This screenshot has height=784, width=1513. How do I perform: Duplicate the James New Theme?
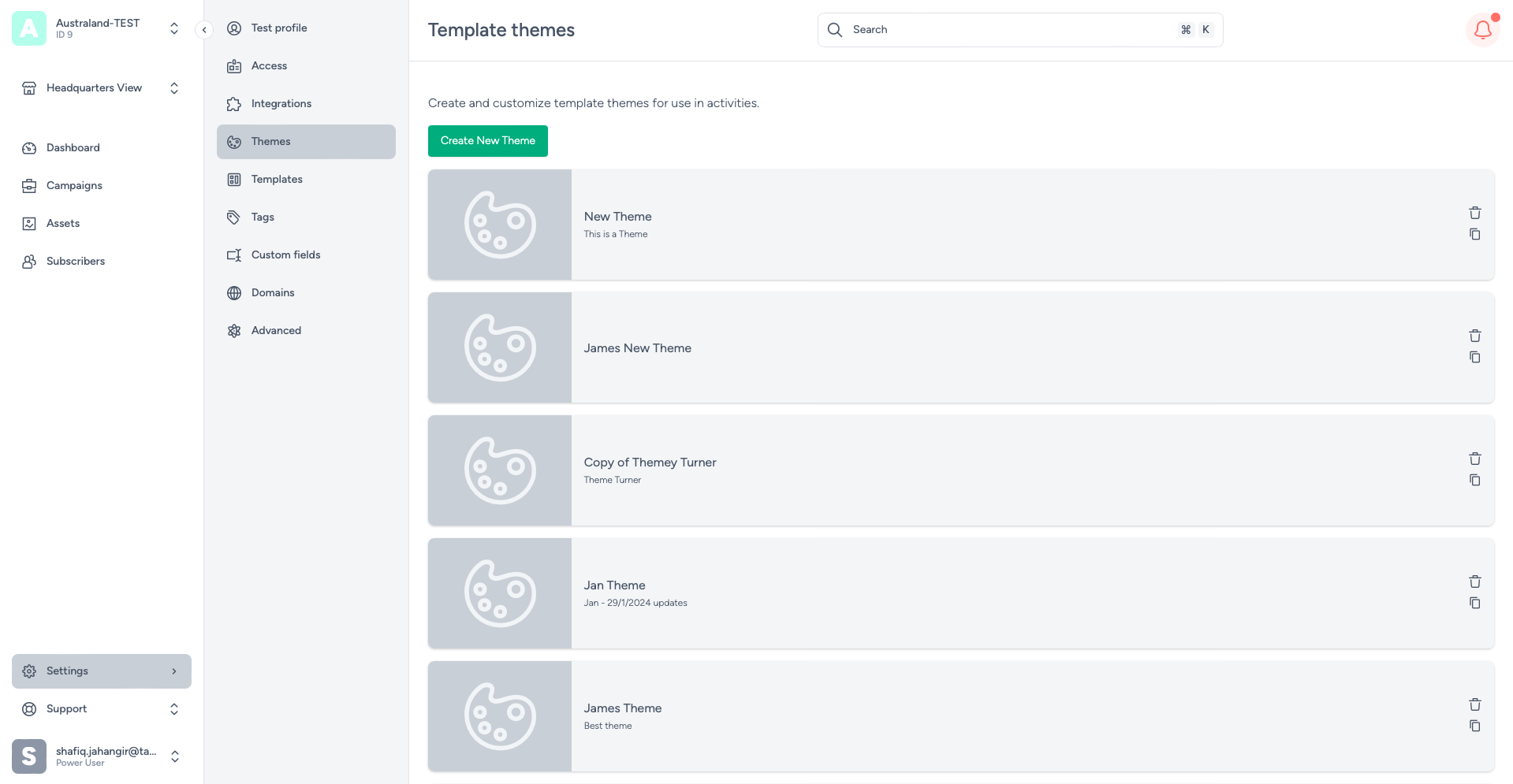point(1474,358)
